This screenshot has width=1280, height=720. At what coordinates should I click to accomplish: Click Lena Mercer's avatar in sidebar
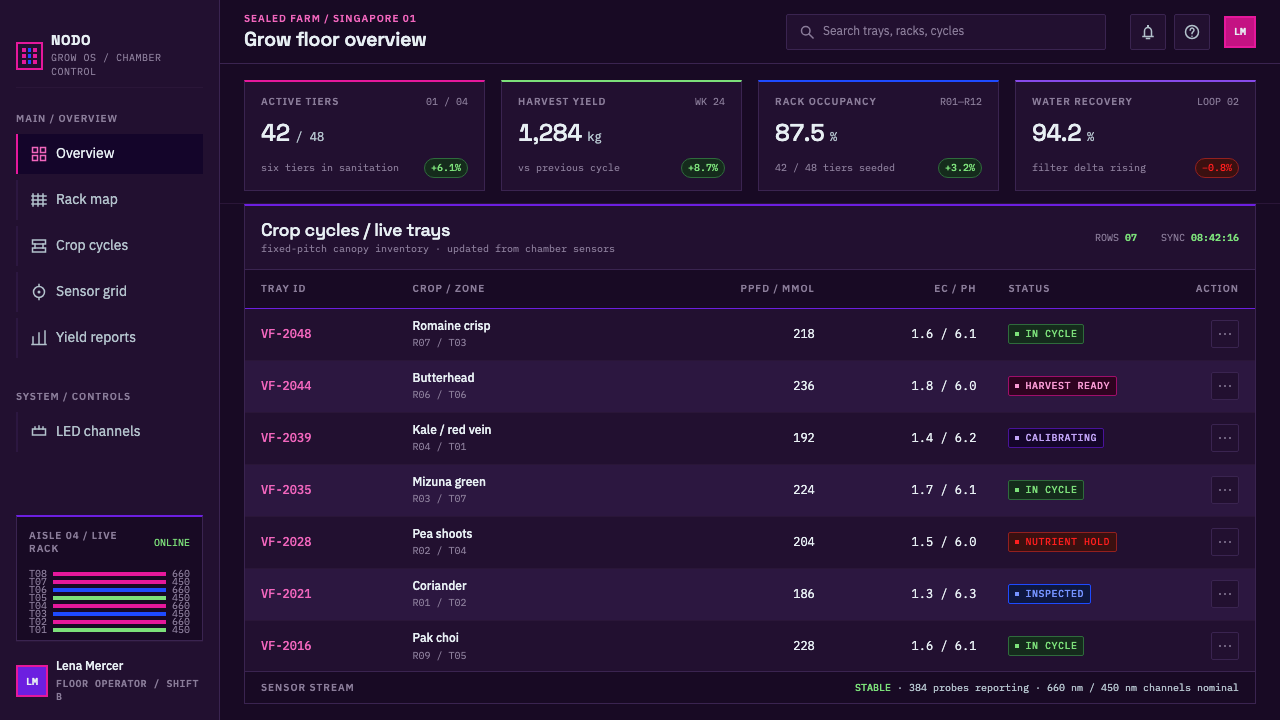[x=32, y=681]
